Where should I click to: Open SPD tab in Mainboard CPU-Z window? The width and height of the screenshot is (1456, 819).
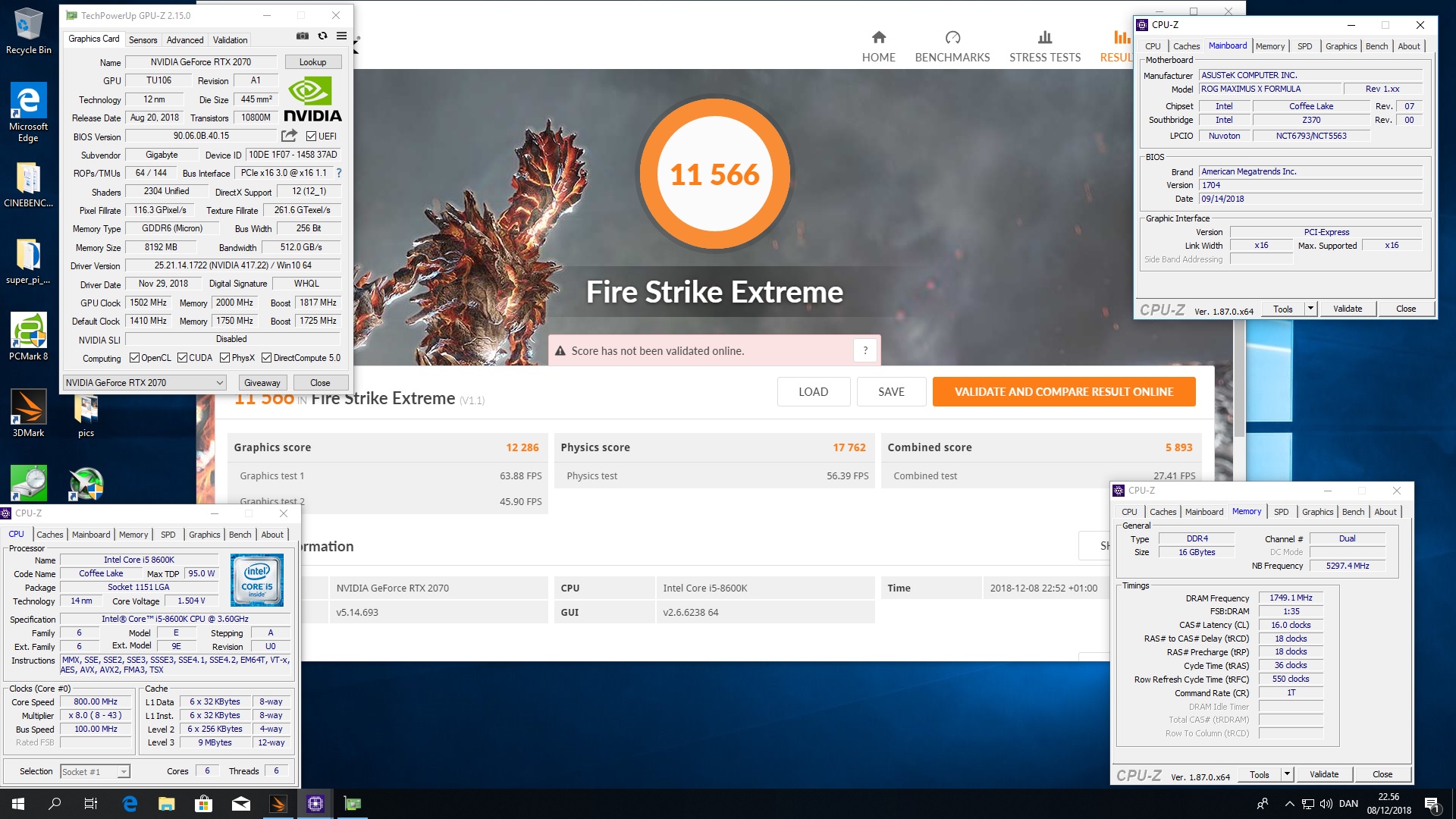[x=1304, y=46]
